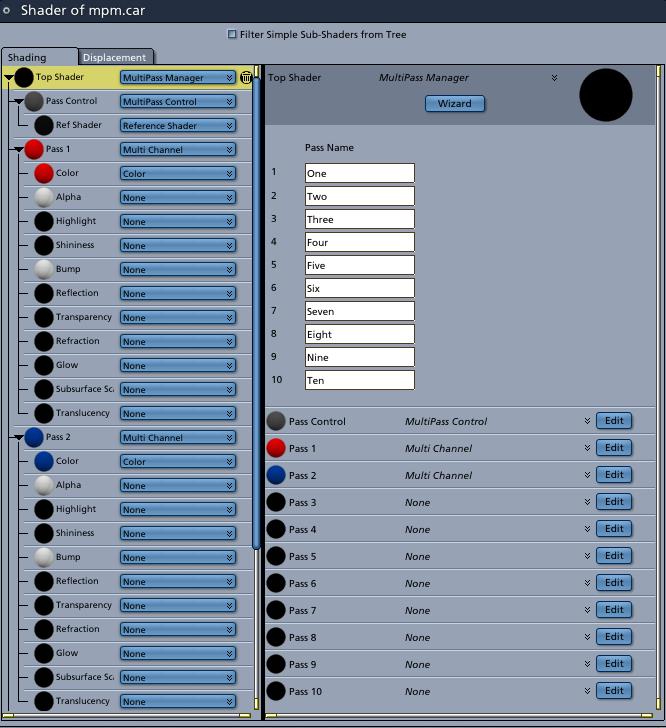Click the large black preview sphere at top right
The width and height of the screenshot is (666, 728).
tap(606, 95)
